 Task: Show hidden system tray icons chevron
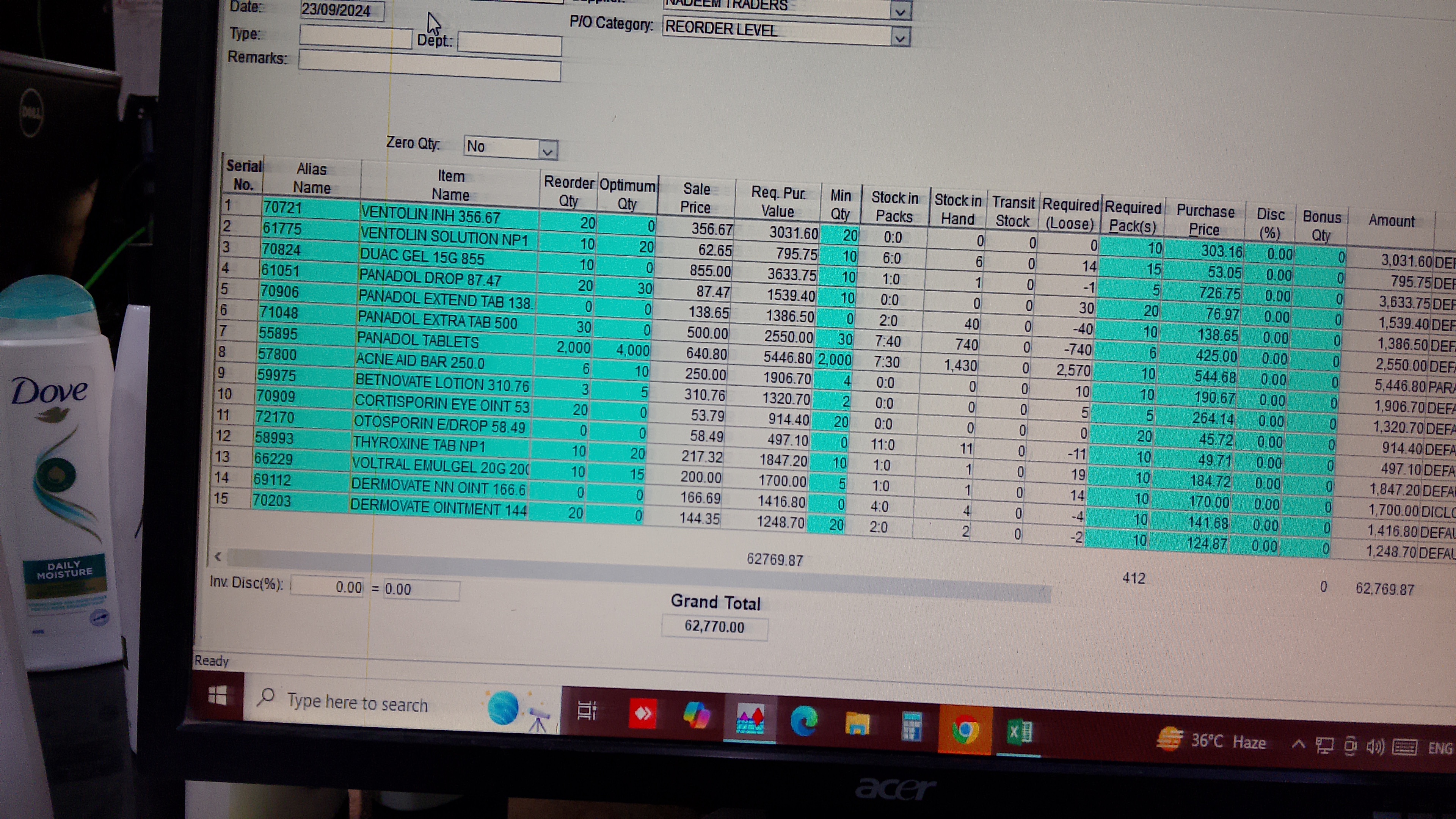tap(1298, 744)
